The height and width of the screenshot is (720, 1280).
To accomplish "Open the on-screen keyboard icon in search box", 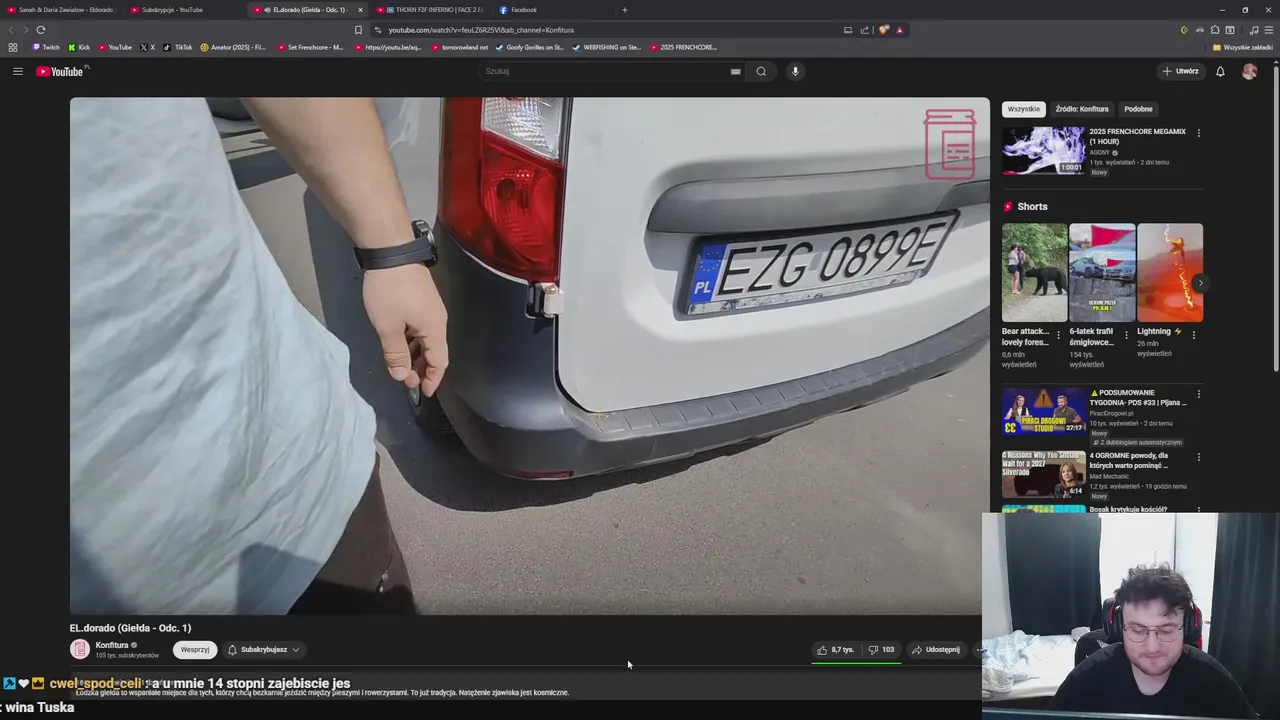I will 735,71.
